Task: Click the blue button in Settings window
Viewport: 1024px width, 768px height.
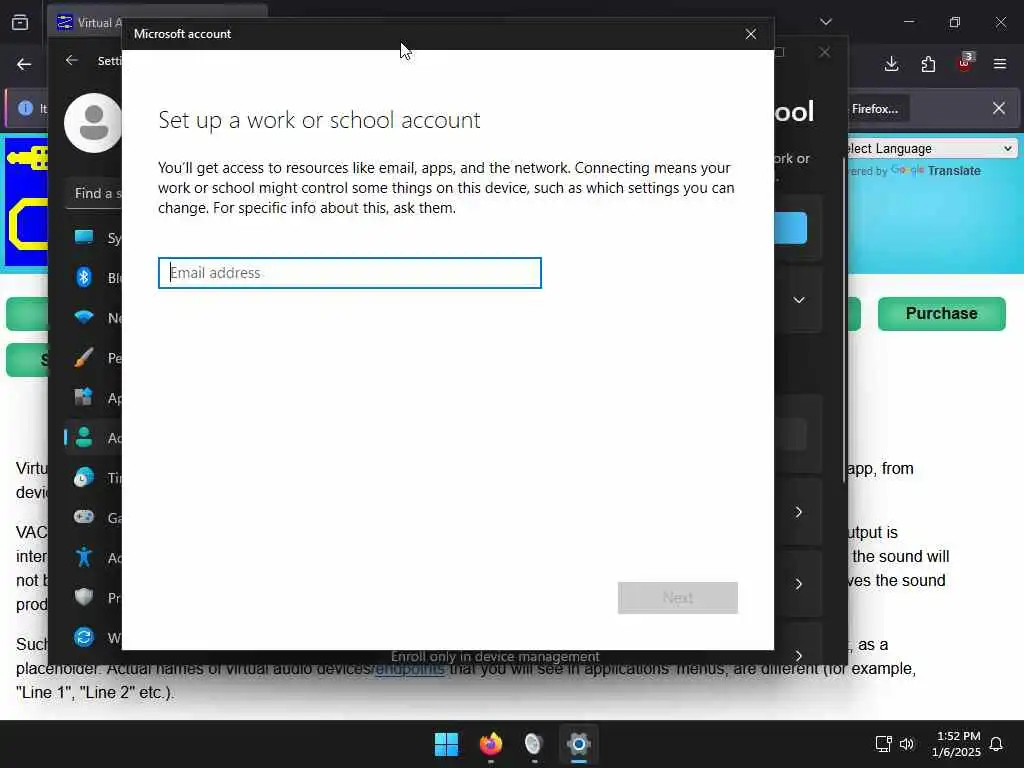Action: coord(790,228)
